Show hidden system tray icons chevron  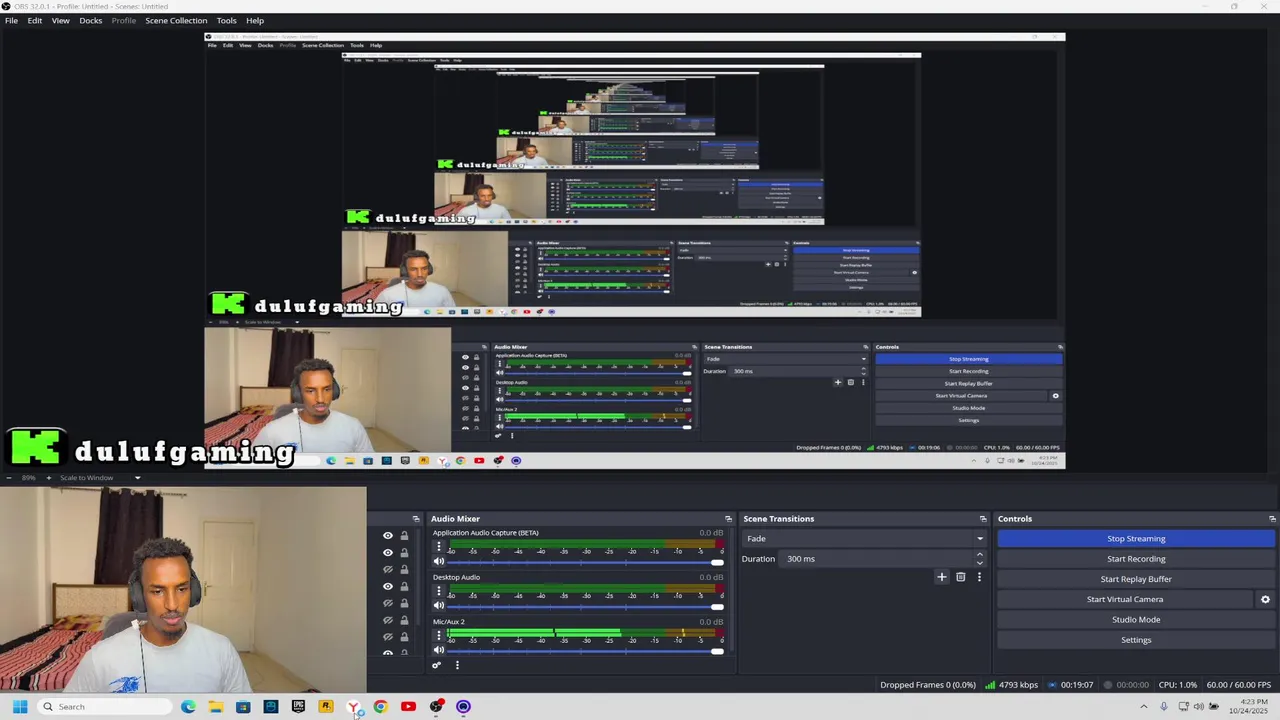(x=1144, y=707)
